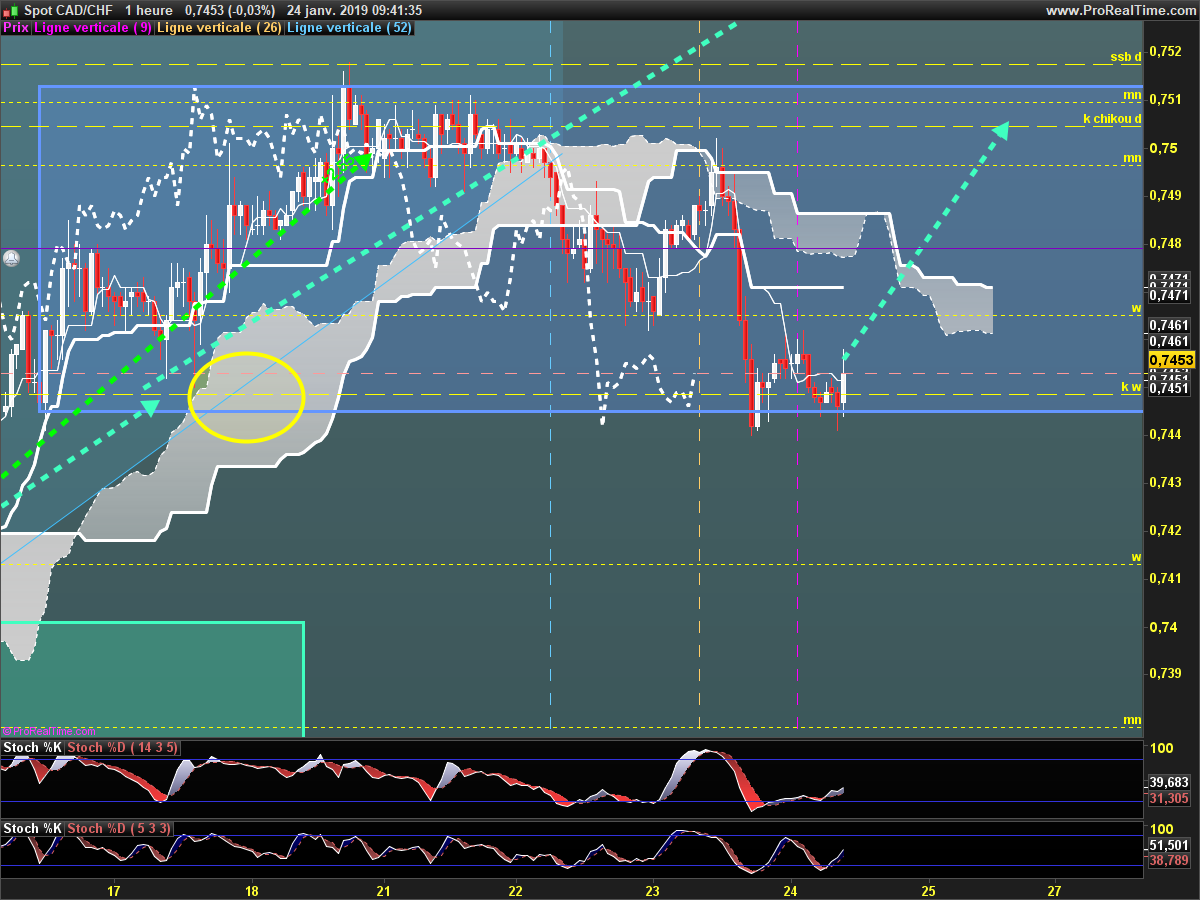Click the 0,739 price axis value
Viewport: 1200px width, 900px height.
point(1166,673)
